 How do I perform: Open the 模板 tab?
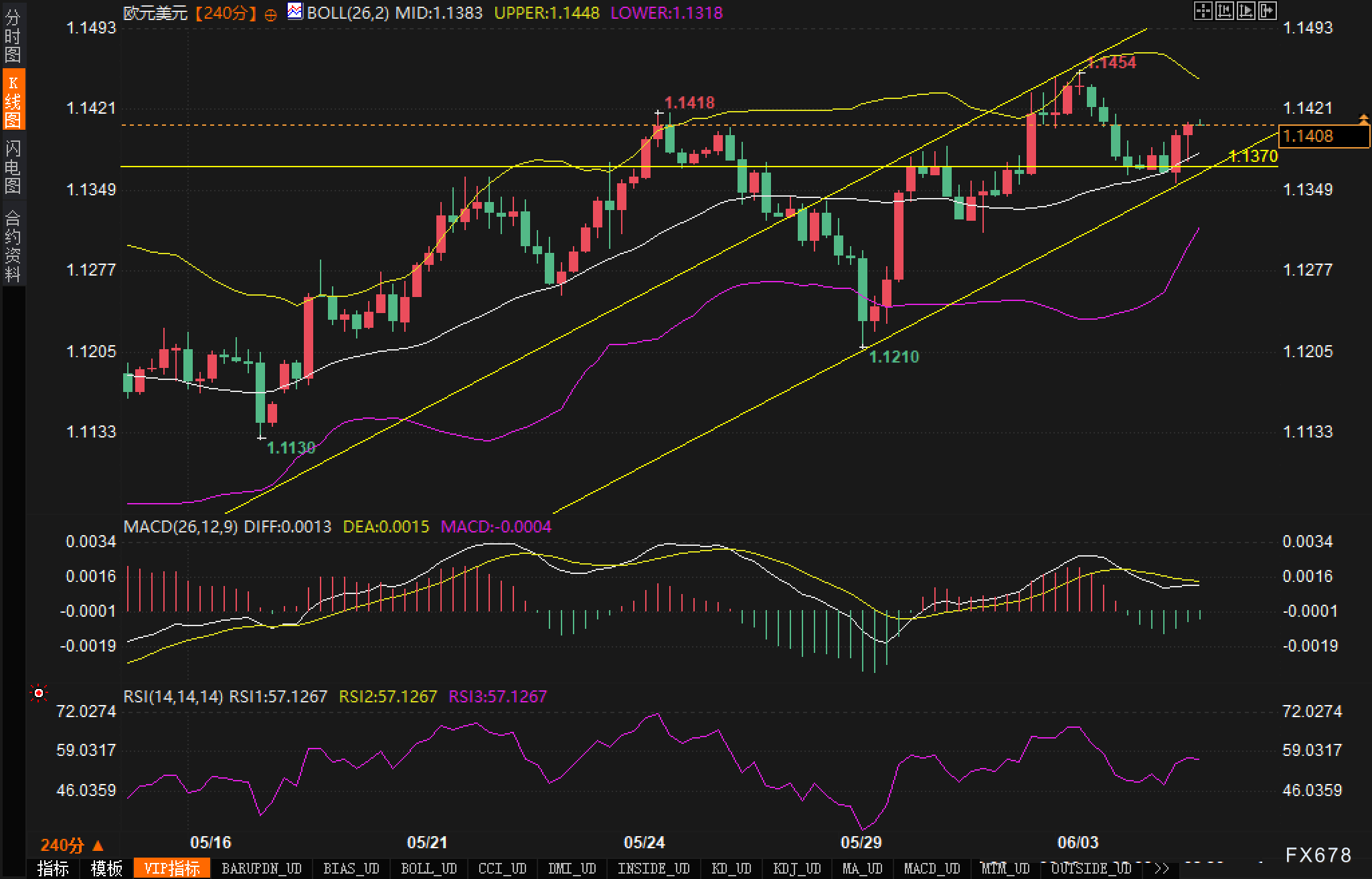(x=106, y=868)
